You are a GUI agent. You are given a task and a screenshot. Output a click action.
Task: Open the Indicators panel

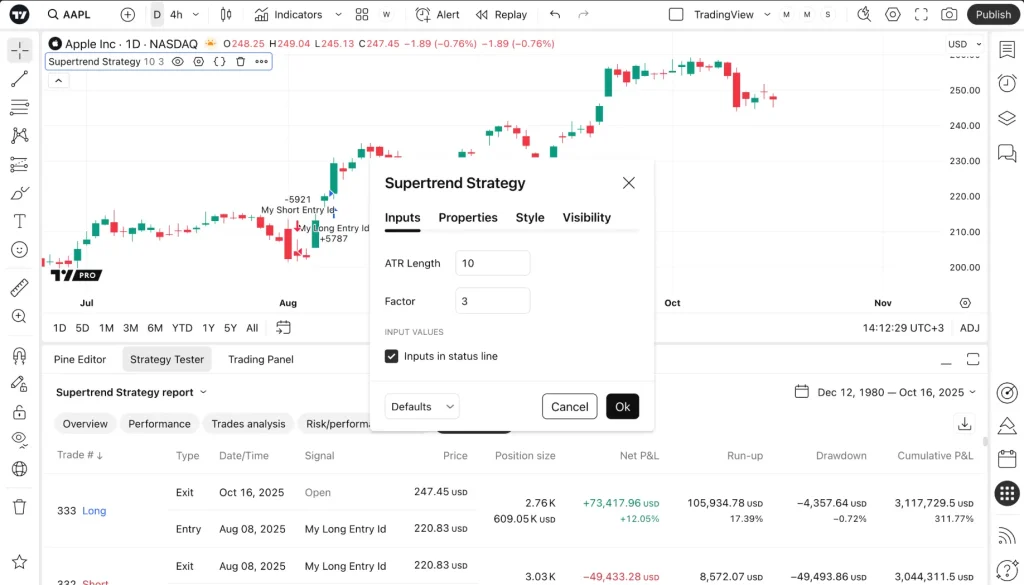(x=288, y=14)
